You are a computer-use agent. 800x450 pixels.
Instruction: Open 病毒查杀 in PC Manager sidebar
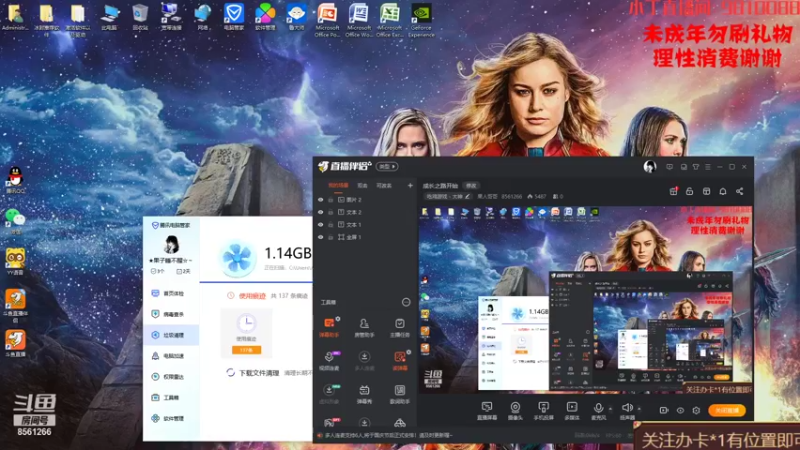(x=171, y=314)
